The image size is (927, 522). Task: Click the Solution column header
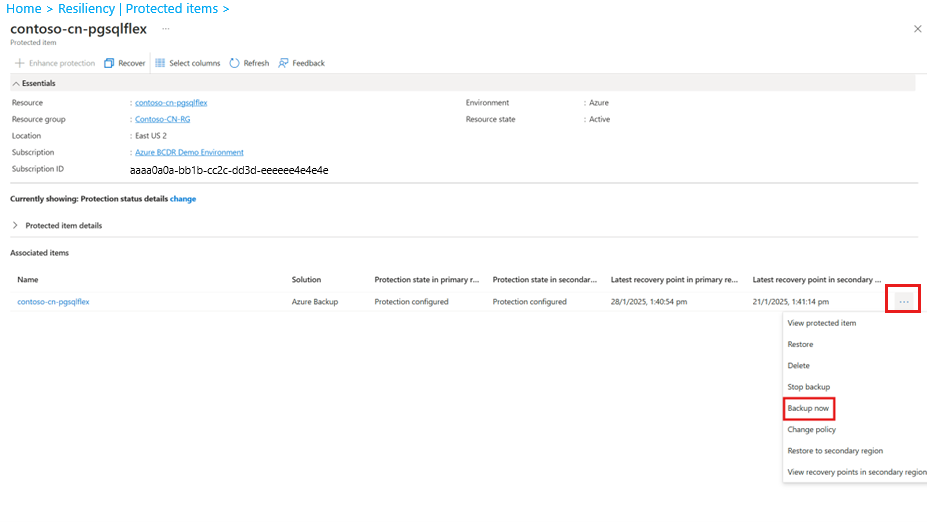(306, 280)
